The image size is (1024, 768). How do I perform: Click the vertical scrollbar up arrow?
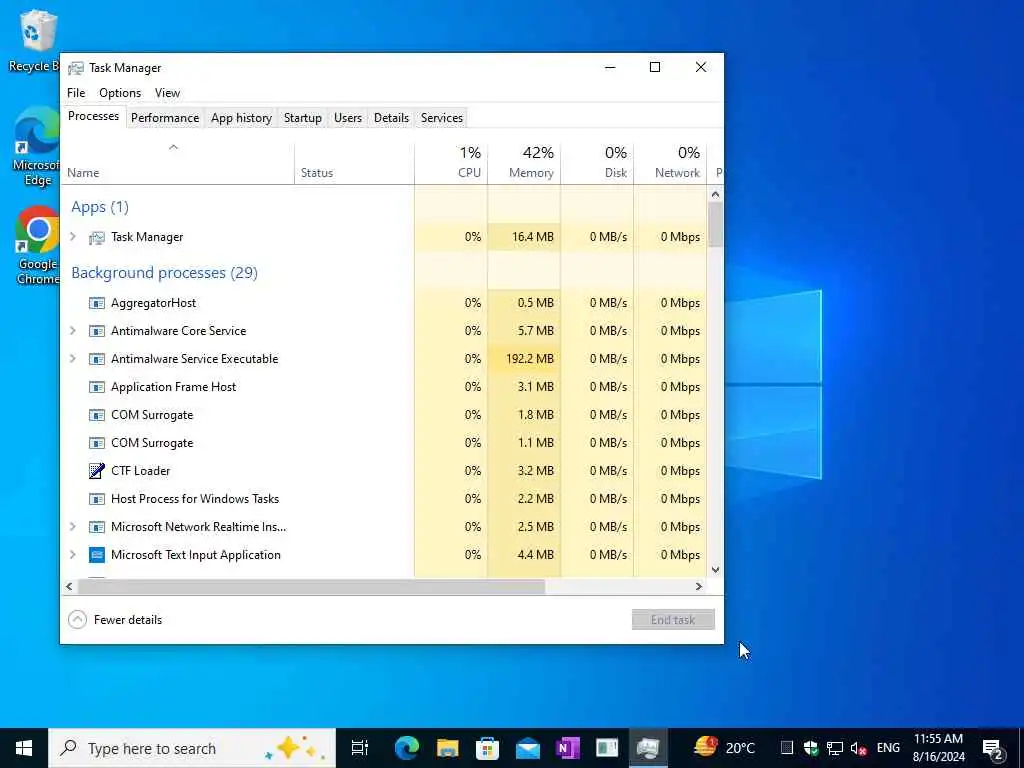(x=715, y=194)
